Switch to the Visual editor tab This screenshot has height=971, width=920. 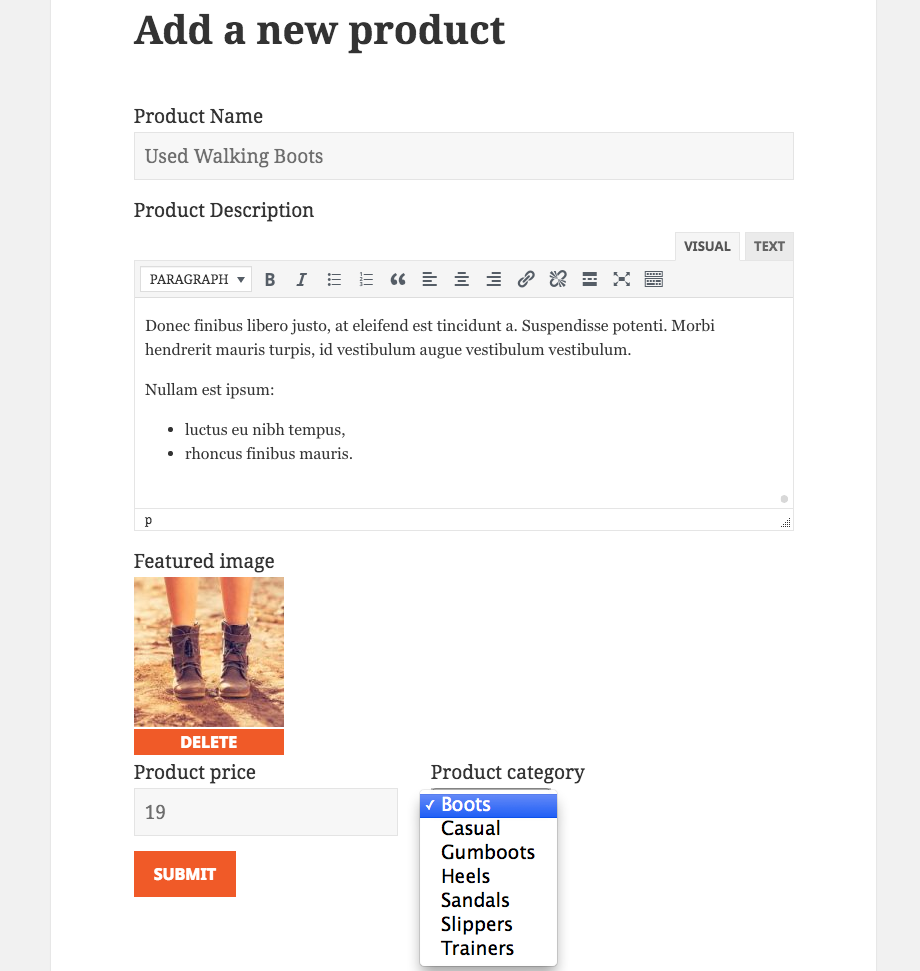(x=707, y=246)
